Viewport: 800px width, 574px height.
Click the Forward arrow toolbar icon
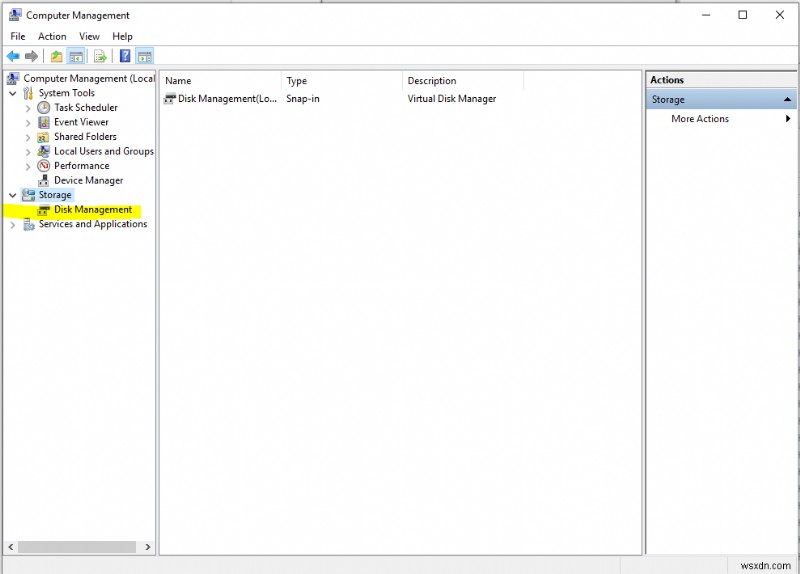(x=32, y=56)
